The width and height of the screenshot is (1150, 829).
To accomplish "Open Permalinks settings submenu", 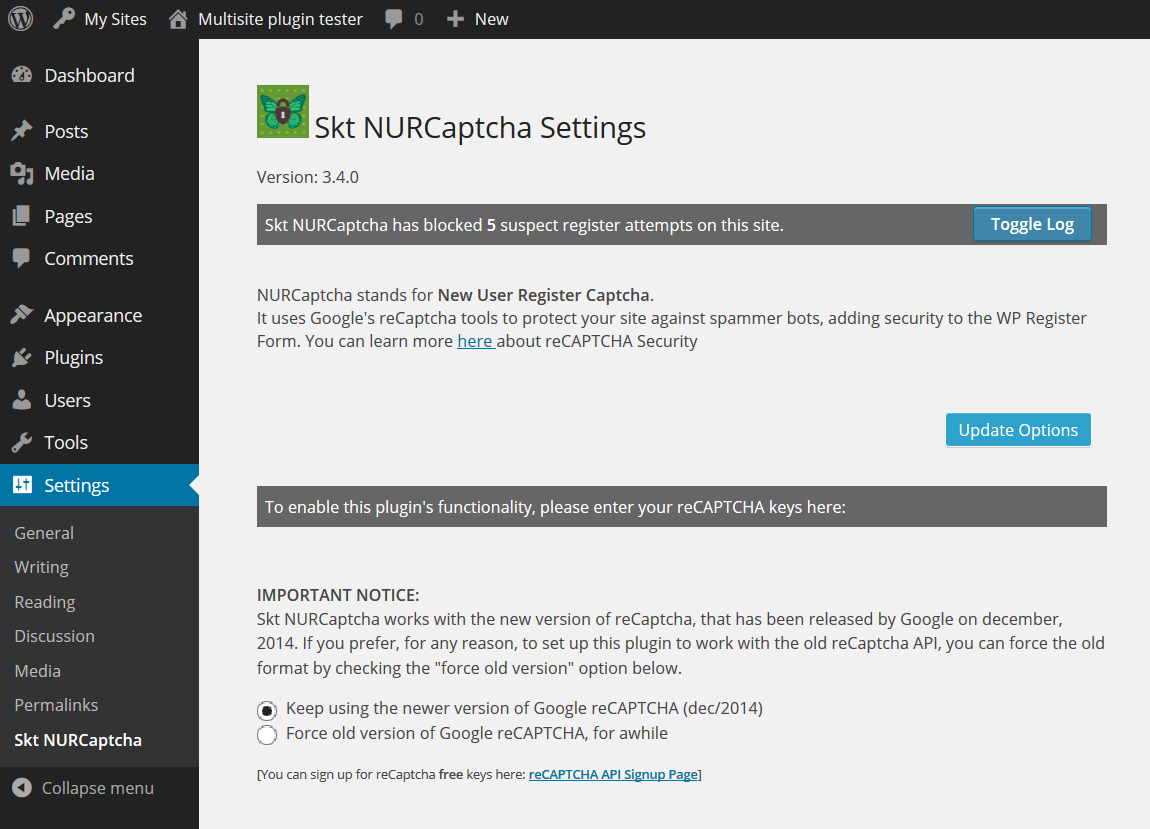I will tap(56, 705).
